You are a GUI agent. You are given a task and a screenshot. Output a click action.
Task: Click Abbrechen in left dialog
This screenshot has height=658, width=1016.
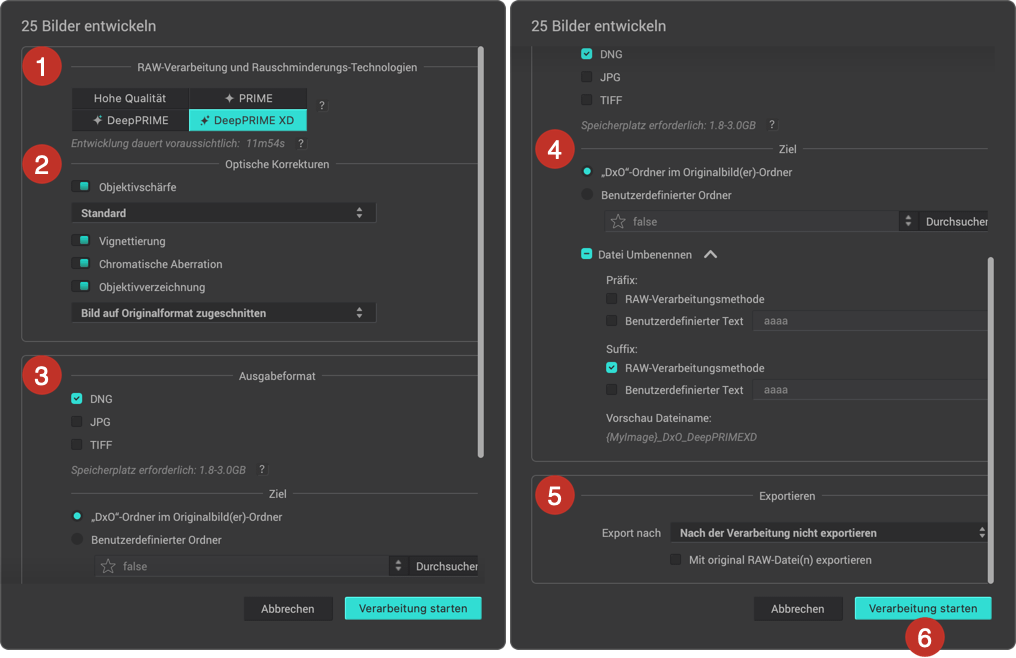288,609
